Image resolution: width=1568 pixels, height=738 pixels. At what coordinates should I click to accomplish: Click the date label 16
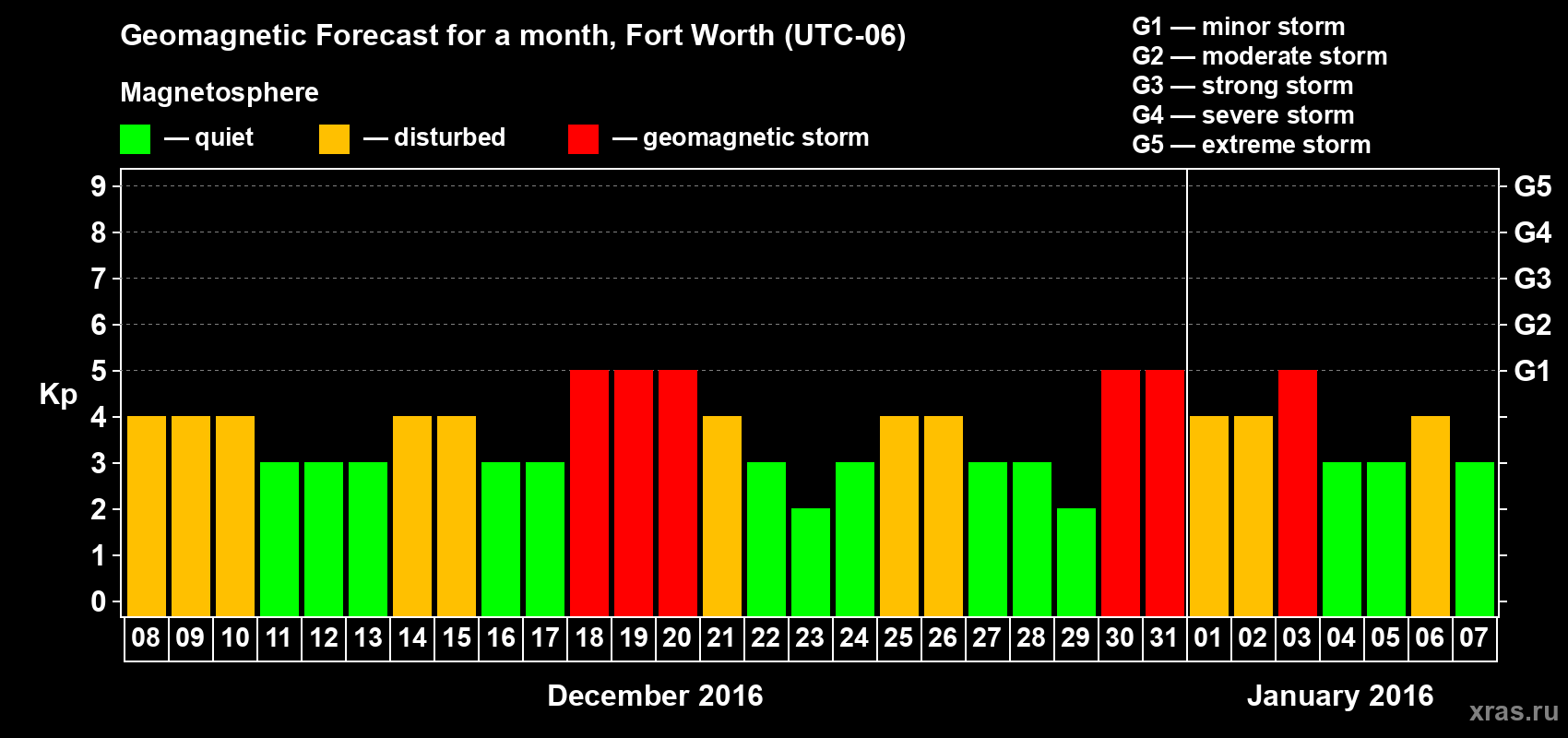coord(500,637)
